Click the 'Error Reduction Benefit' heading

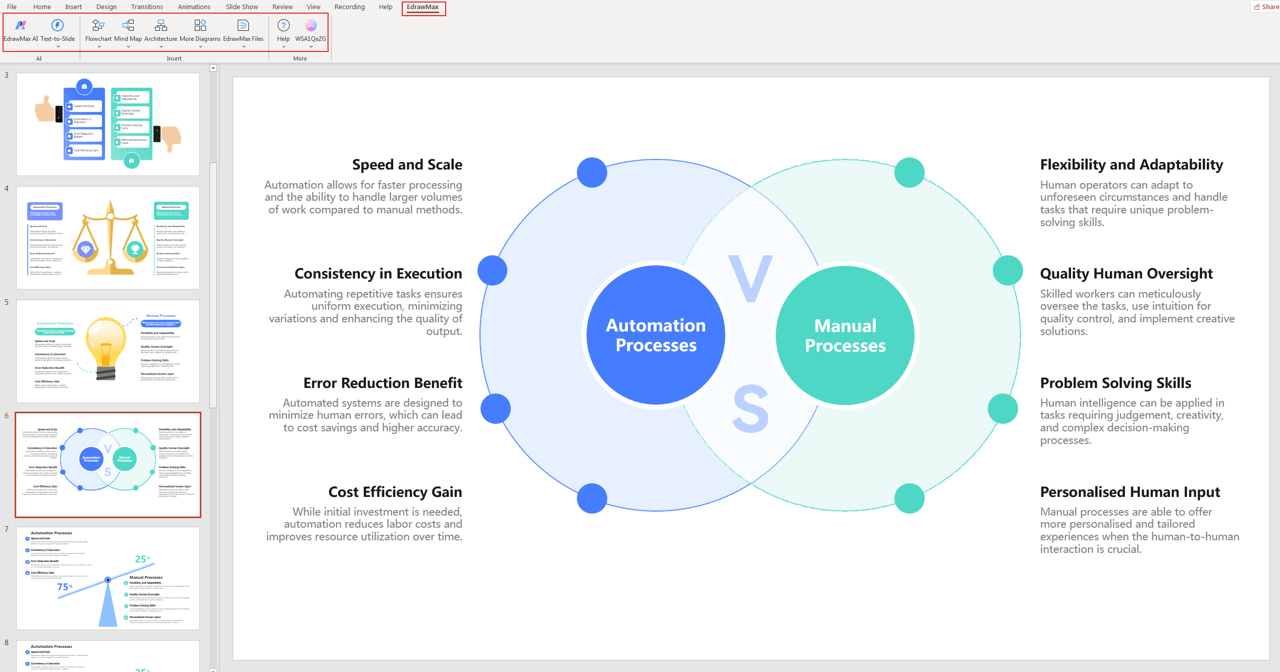pos(383,383)
